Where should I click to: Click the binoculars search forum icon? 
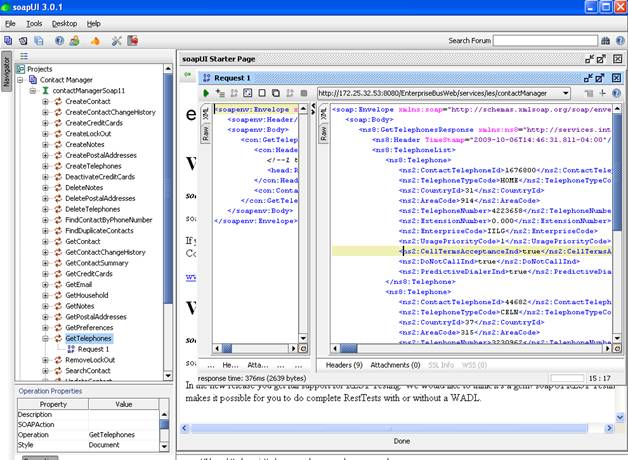pyautogui.click(x=605, y=40)
